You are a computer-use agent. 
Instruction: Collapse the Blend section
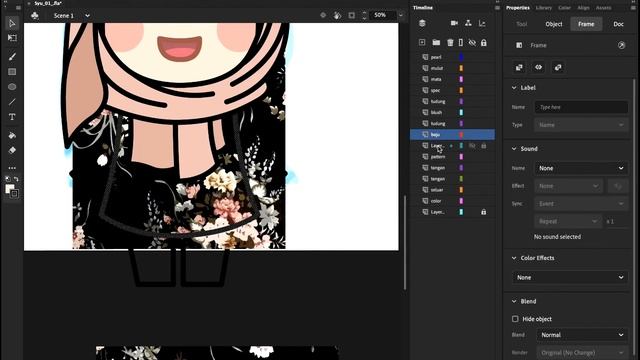[514, 301]
